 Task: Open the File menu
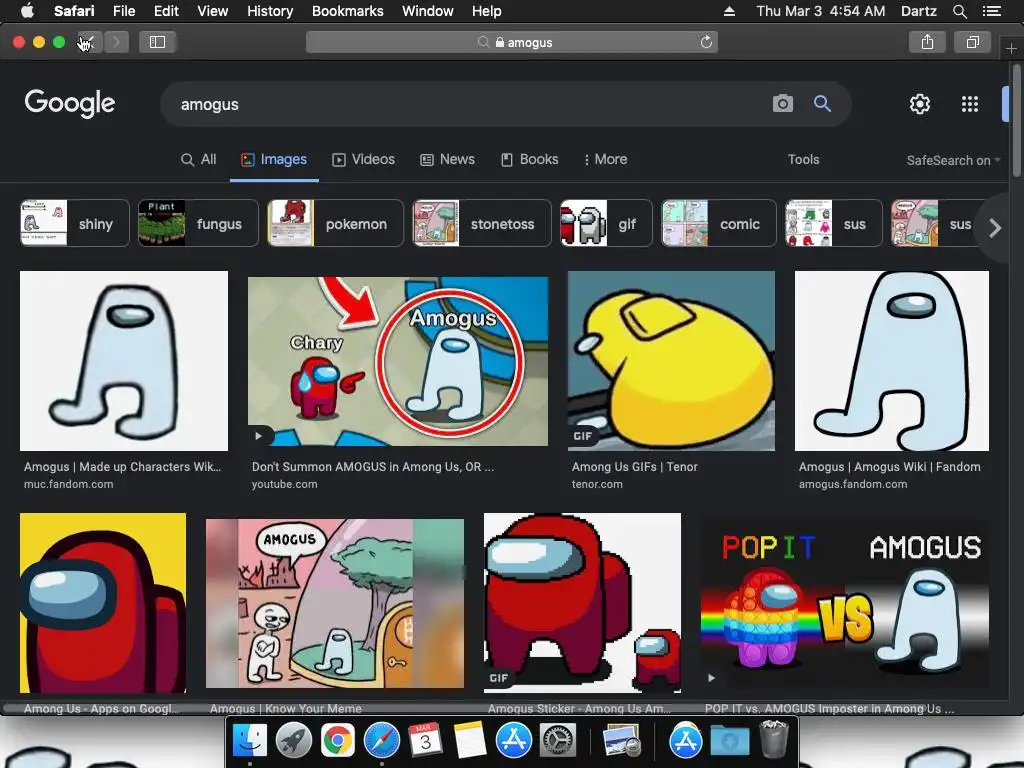click(x=123, y=11)
